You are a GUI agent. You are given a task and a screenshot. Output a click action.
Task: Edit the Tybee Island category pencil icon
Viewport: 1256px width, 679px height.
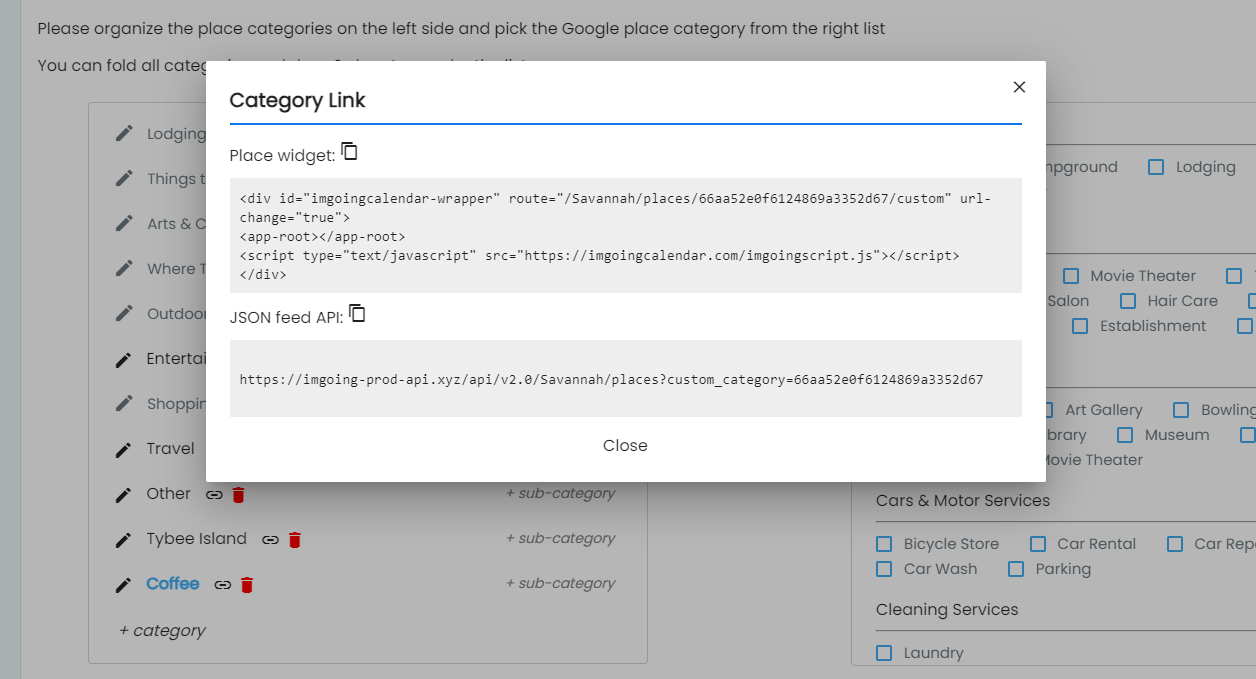point(124,539)
